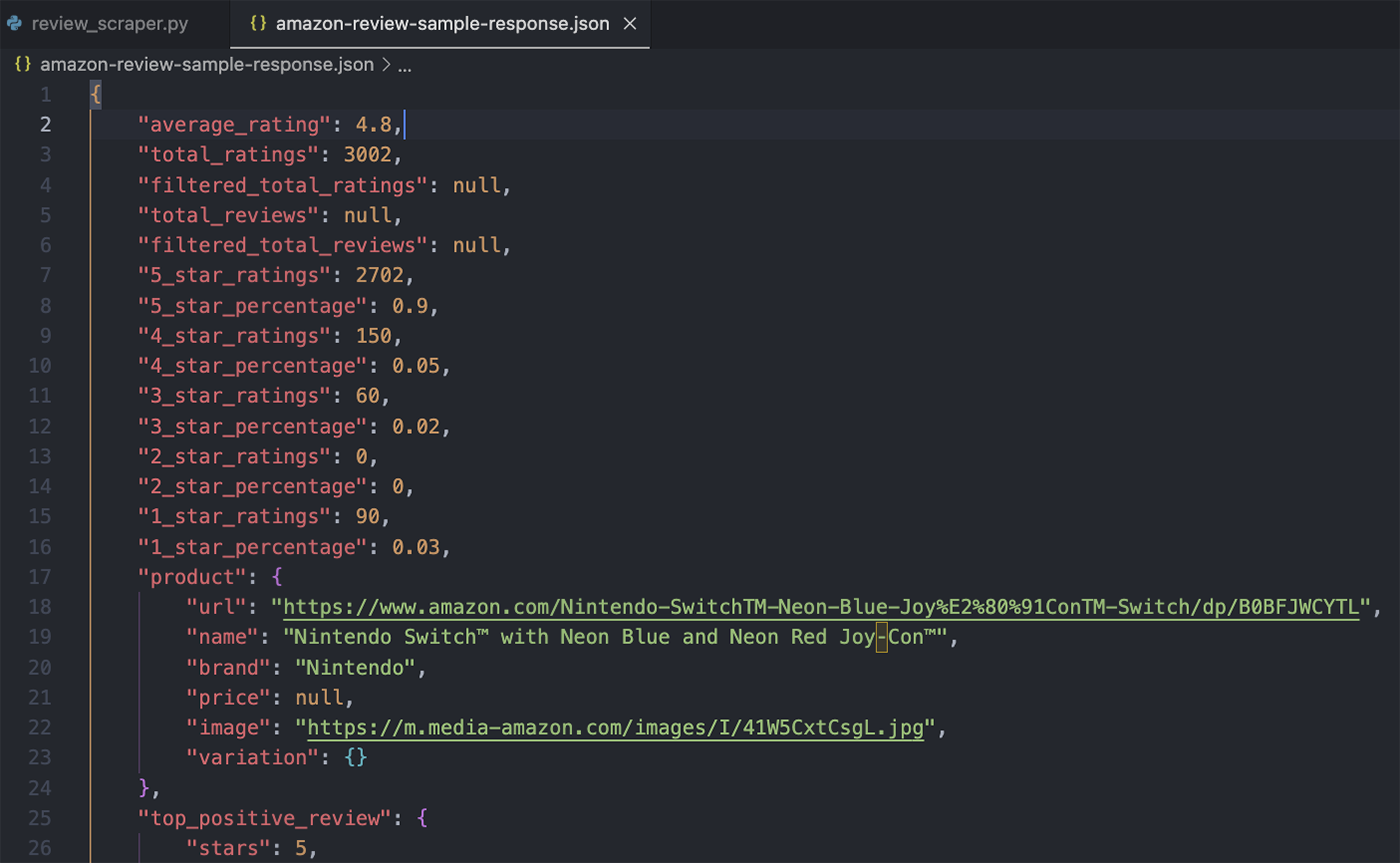Click line number 17 in the gutter
The image size is (1400, 863).
click(x=41, y=577)
